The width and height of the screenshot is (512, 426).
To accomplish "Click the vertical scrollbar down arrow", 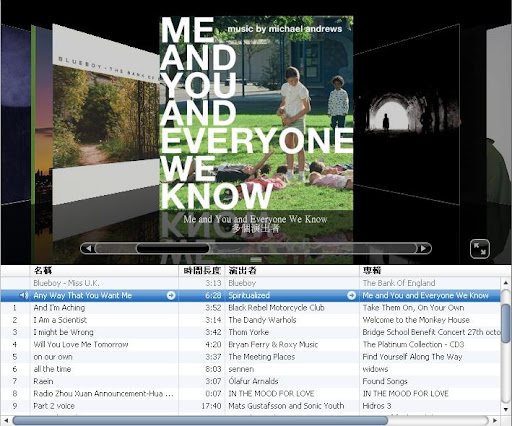I will coord(506,409).
